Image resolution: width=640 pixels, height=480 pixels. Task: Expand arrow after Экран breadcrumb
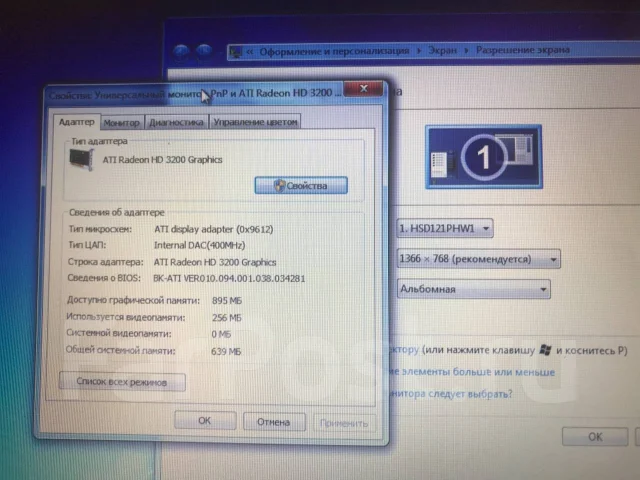pyautogui.click(x=467, y=51)
